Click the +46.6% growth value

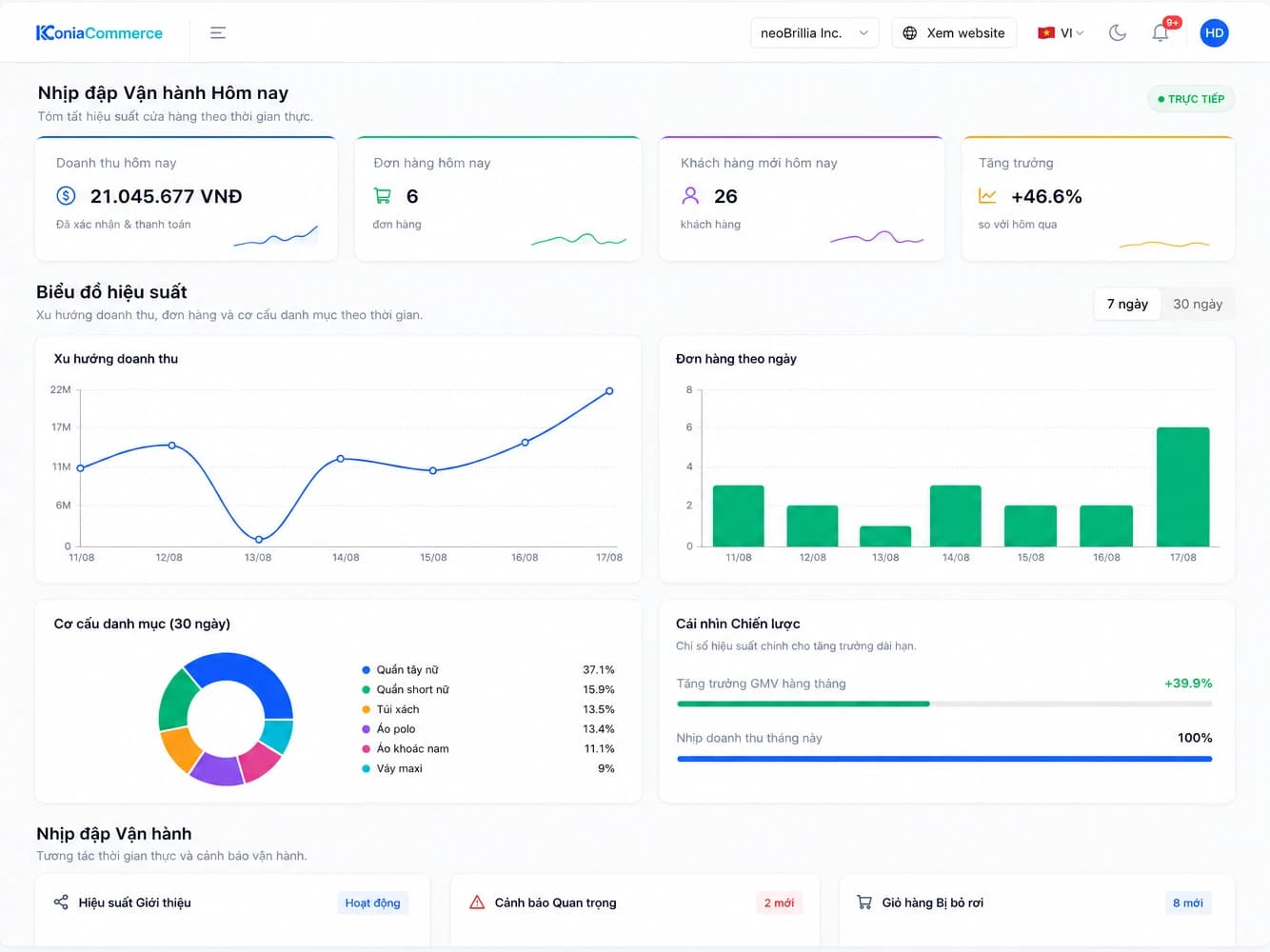coord(1046,196)
